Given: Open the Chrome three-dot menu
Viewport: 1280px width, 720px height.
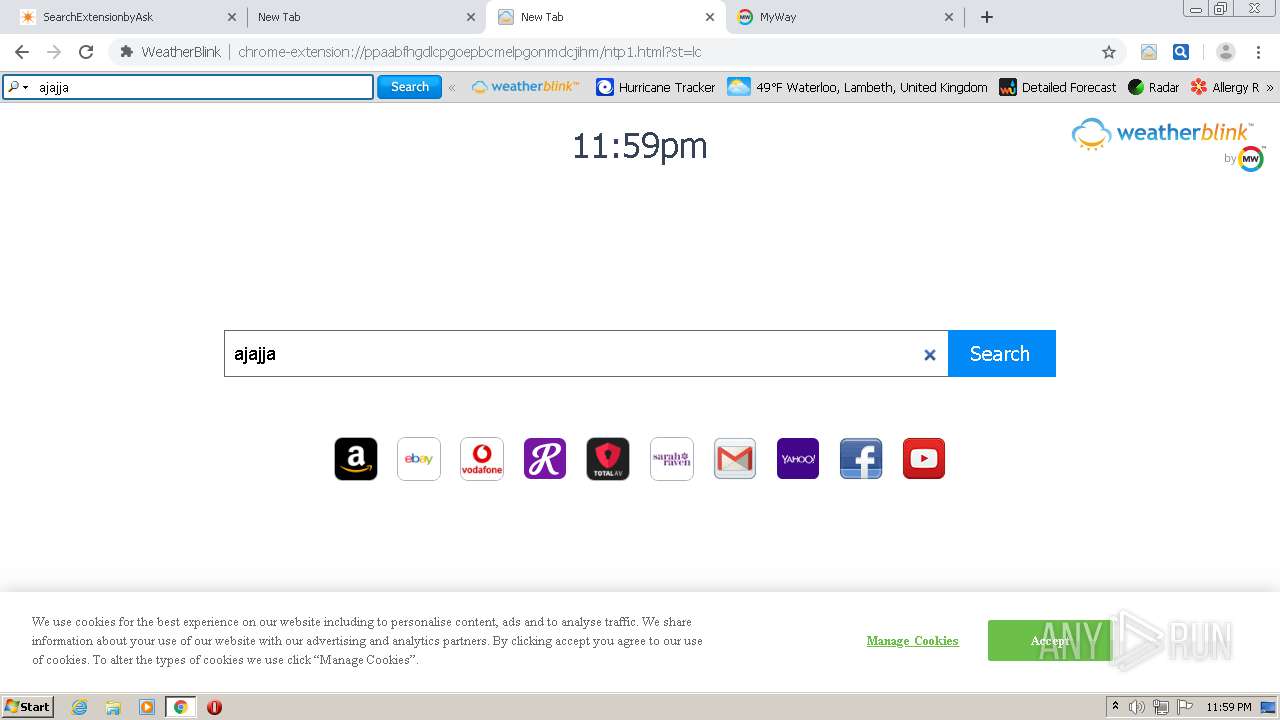Looking at the screenshot, I should click(x=1259, y=52).
